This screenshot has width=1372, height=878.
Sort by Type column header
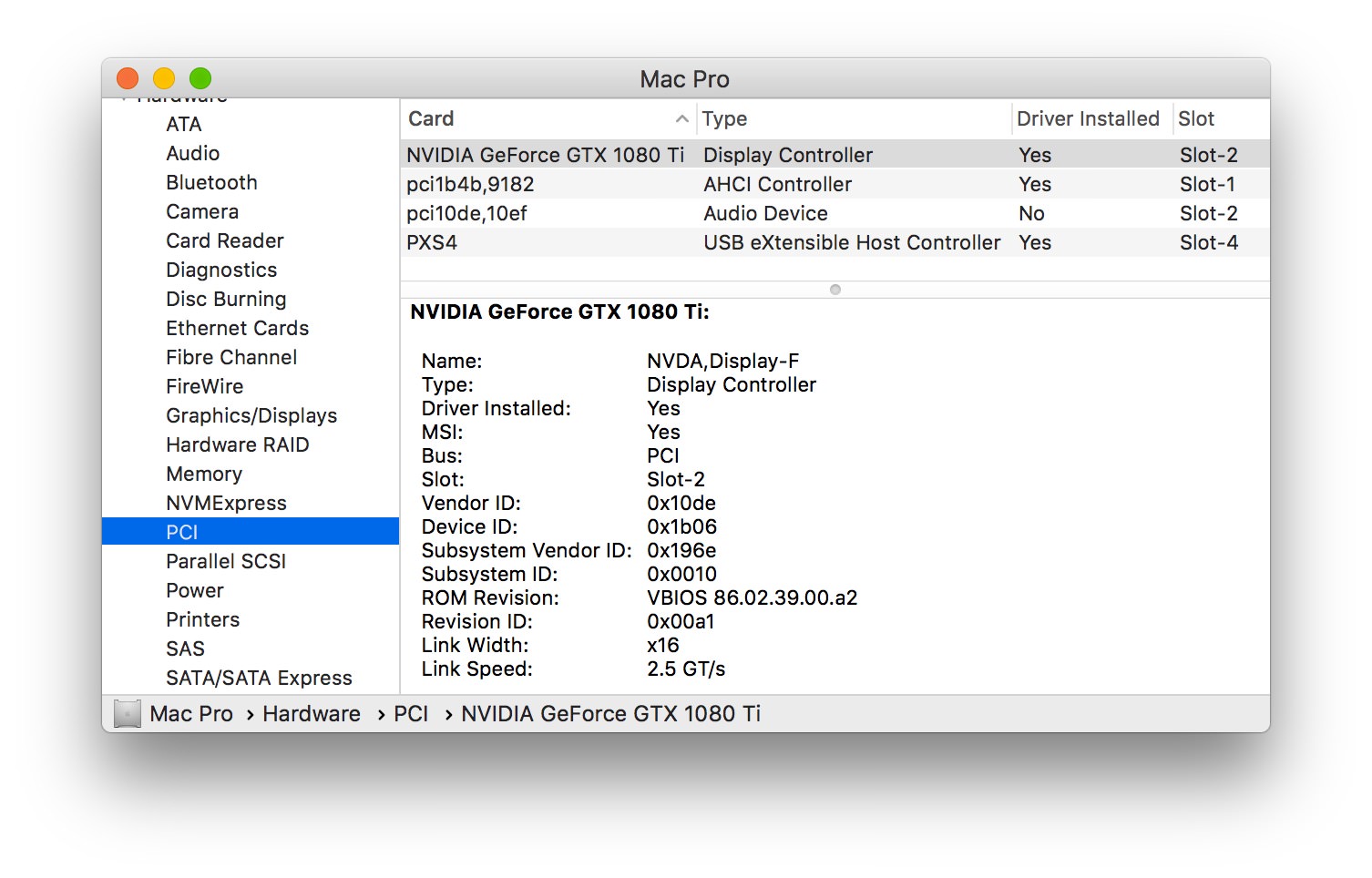(x=854, y=119)
